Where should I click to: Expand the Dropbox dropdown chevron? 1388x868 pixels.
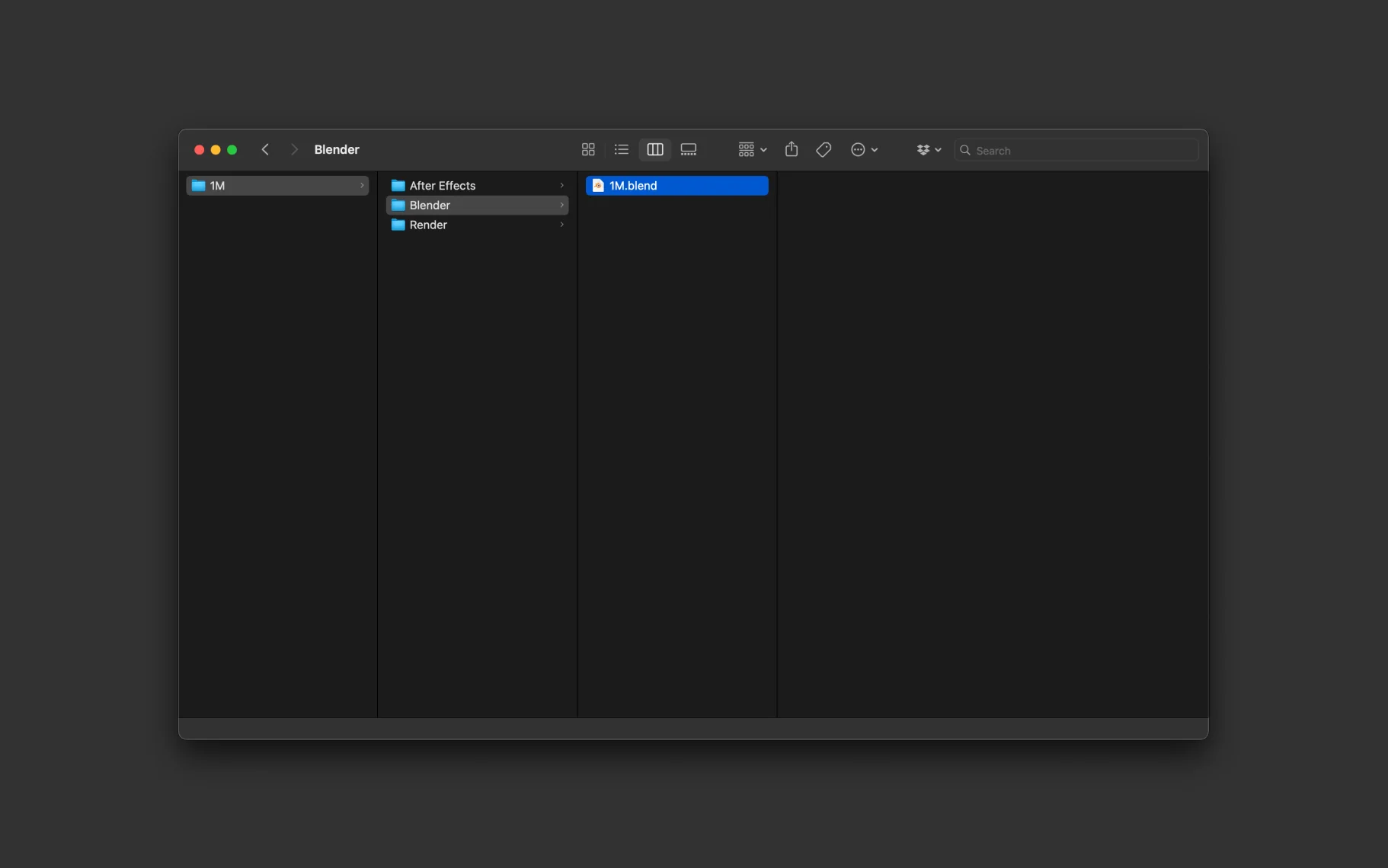tap(939, 150)
